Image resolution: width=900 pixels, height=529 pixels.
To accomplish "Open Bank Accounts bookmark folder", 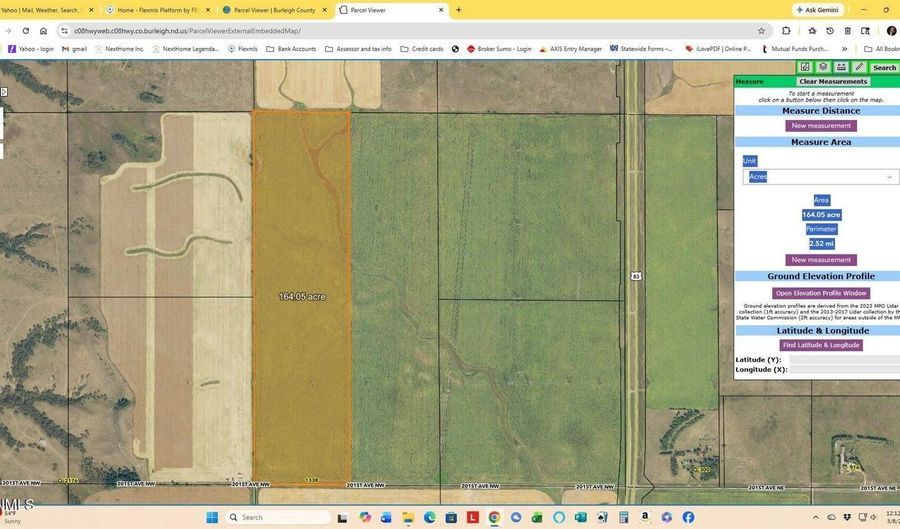I will tap(291, 49).
